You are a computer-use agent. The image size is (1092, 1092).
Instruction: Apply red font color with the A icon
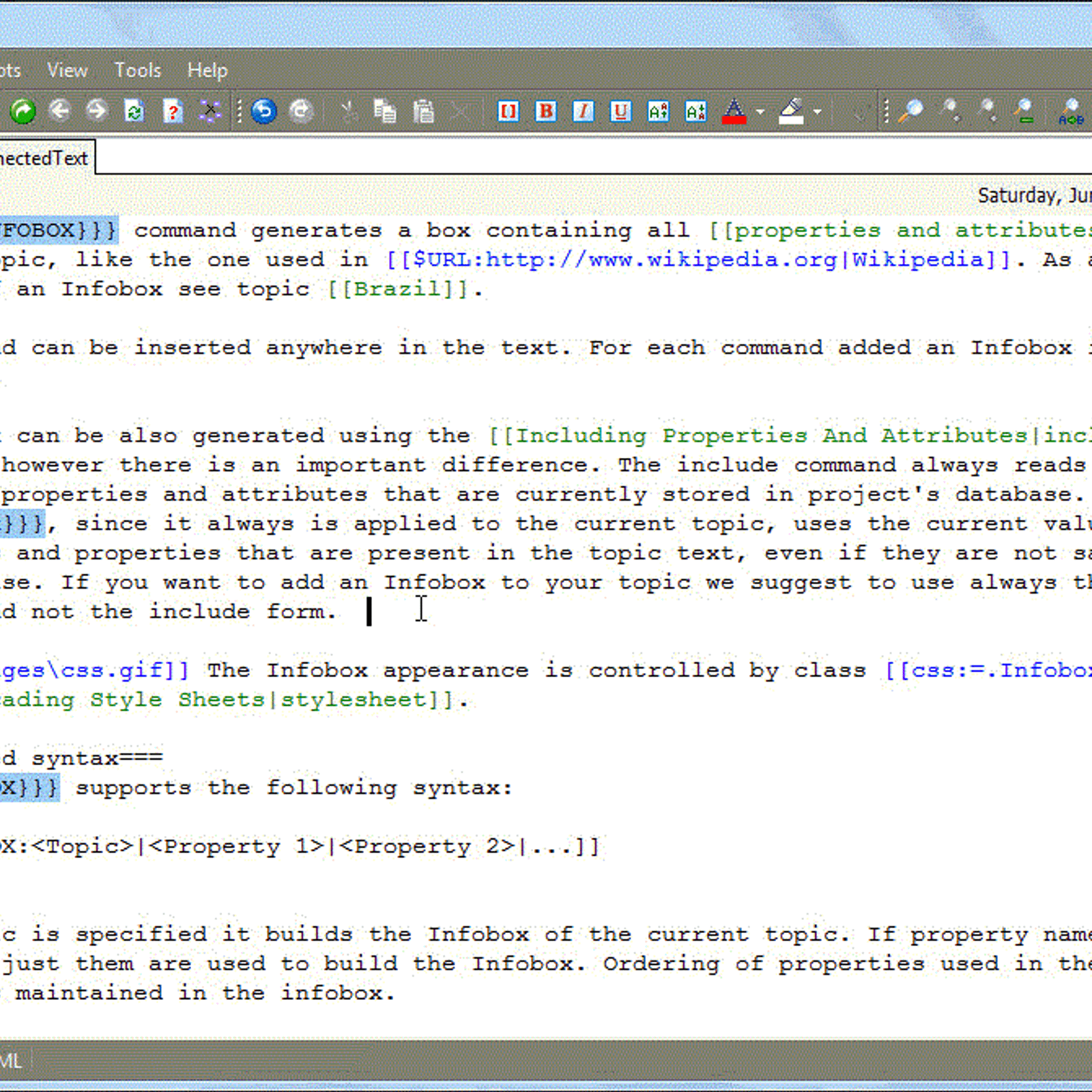(734, 111)
